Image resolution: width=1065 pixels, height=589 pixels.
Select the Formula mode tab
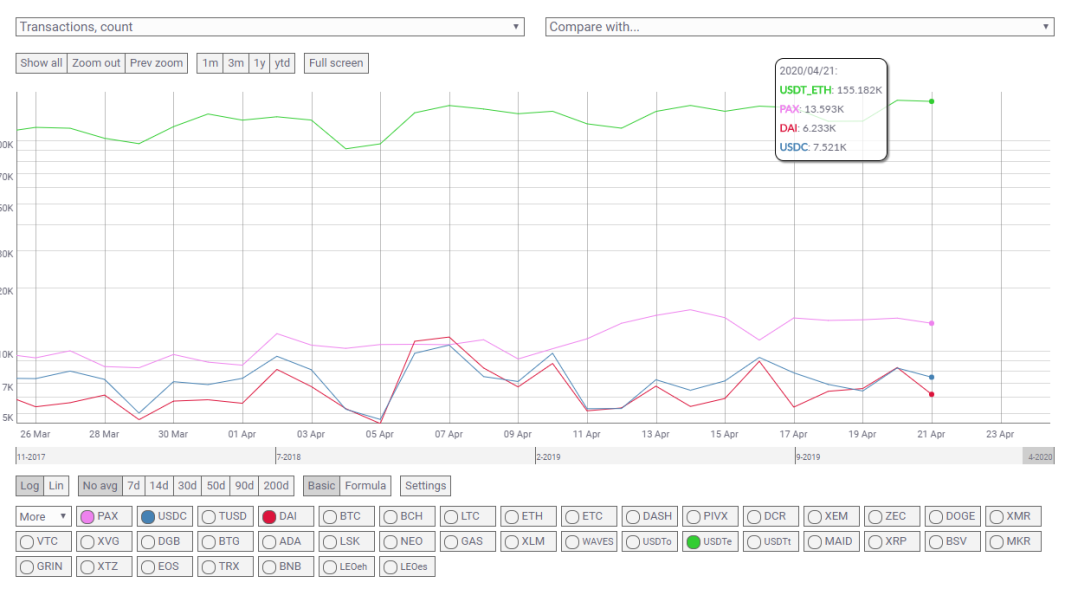365,486
